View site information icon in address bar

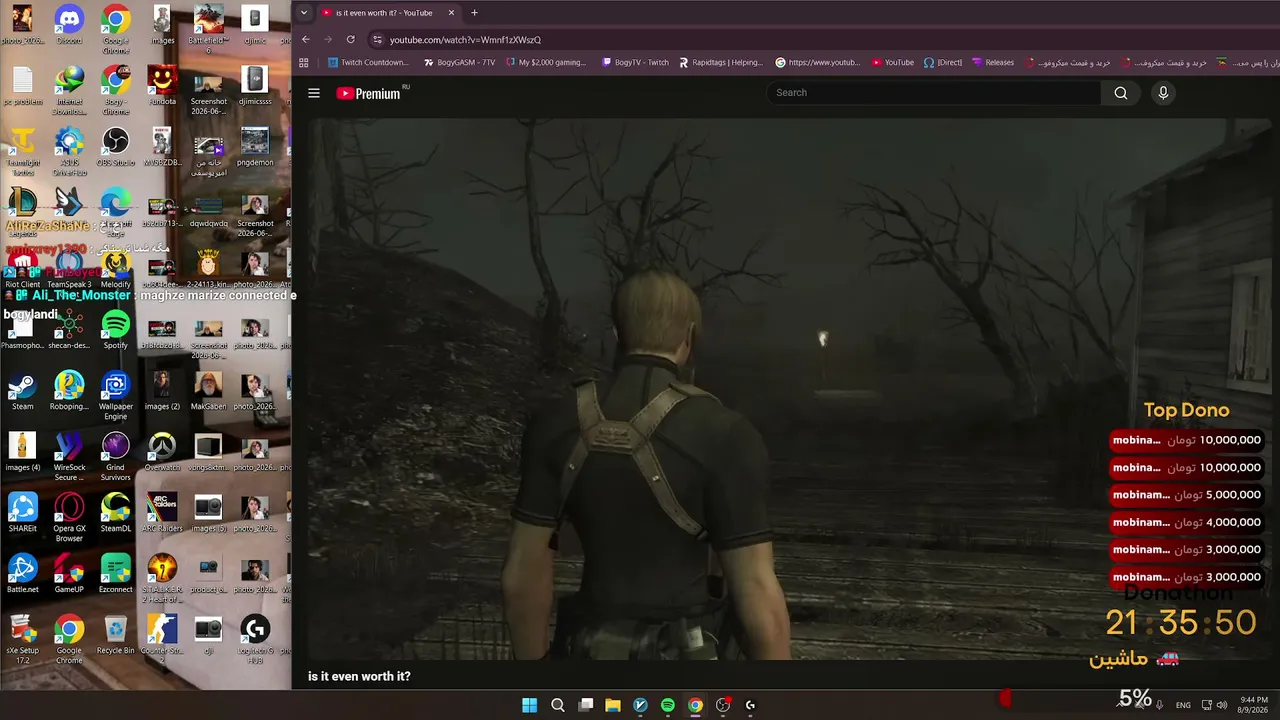tap(377, 40)
